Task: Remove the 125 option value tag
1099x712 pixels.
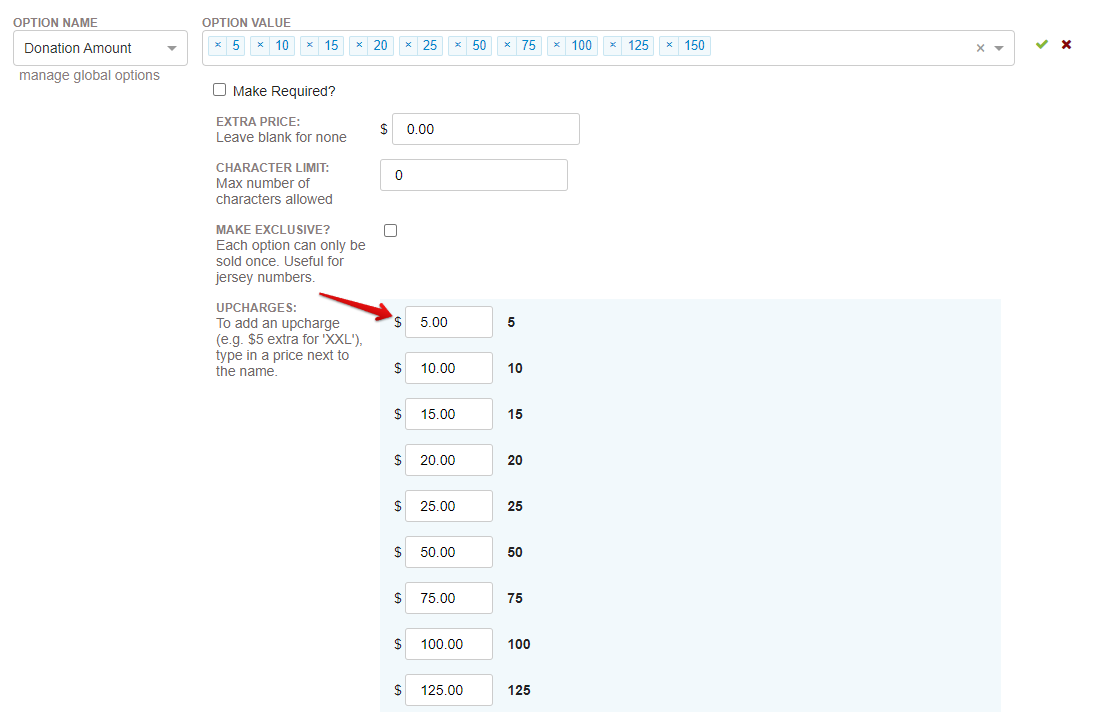Action: click(x=613, y=45)
